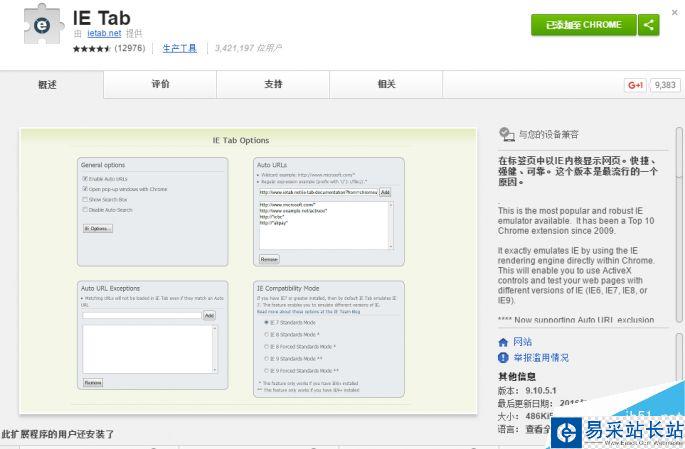Click the version text 9.10.5.1
Image resolution: width=685 pixels, height=449 pixels.
[541, 390]
